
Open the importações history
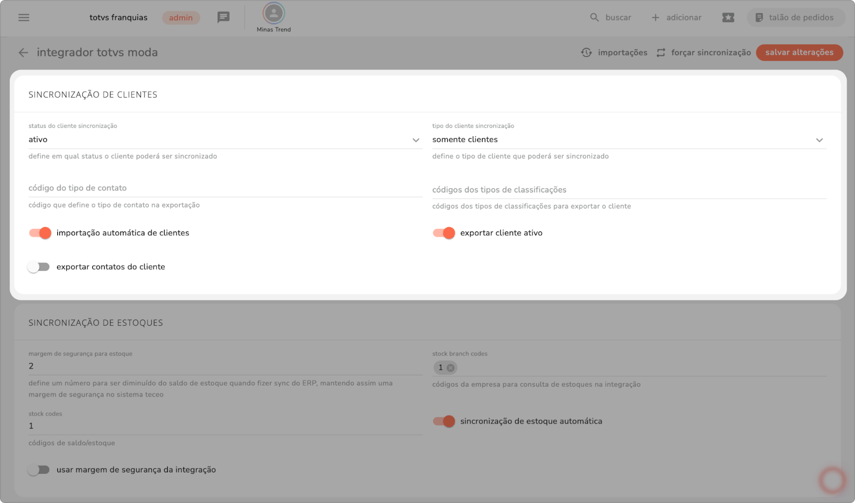(x=614, y=53)
